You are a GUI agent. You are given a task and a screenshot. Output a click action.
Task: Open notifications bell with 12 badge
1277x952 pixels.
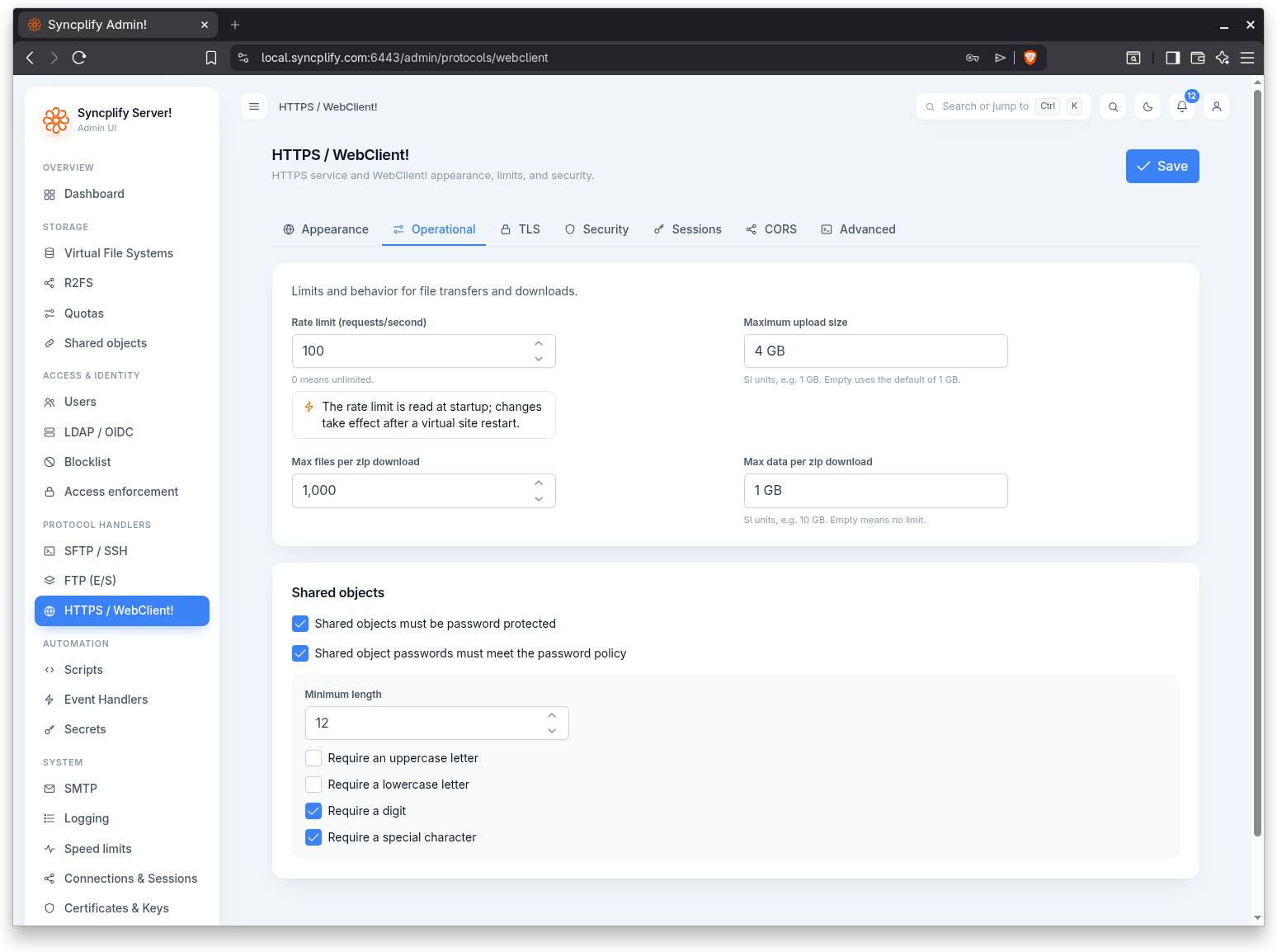pyautogui.click(x=1182, y=106)
